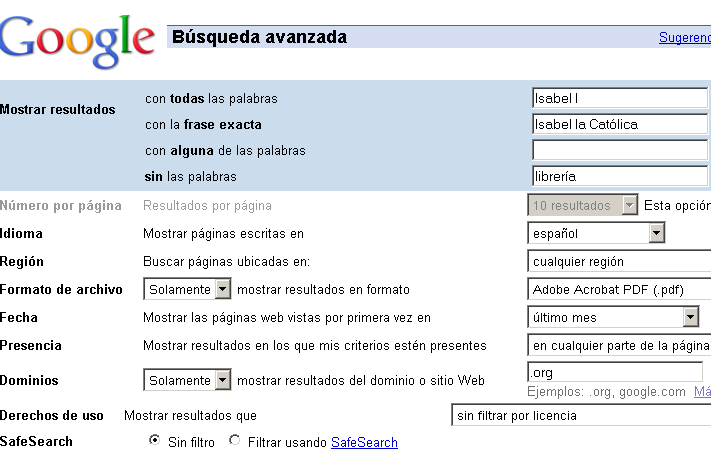This screenshot has height=464, width=711.
Task: Click the 'Mostrar resultados que' text
Action: coord(190,415)
